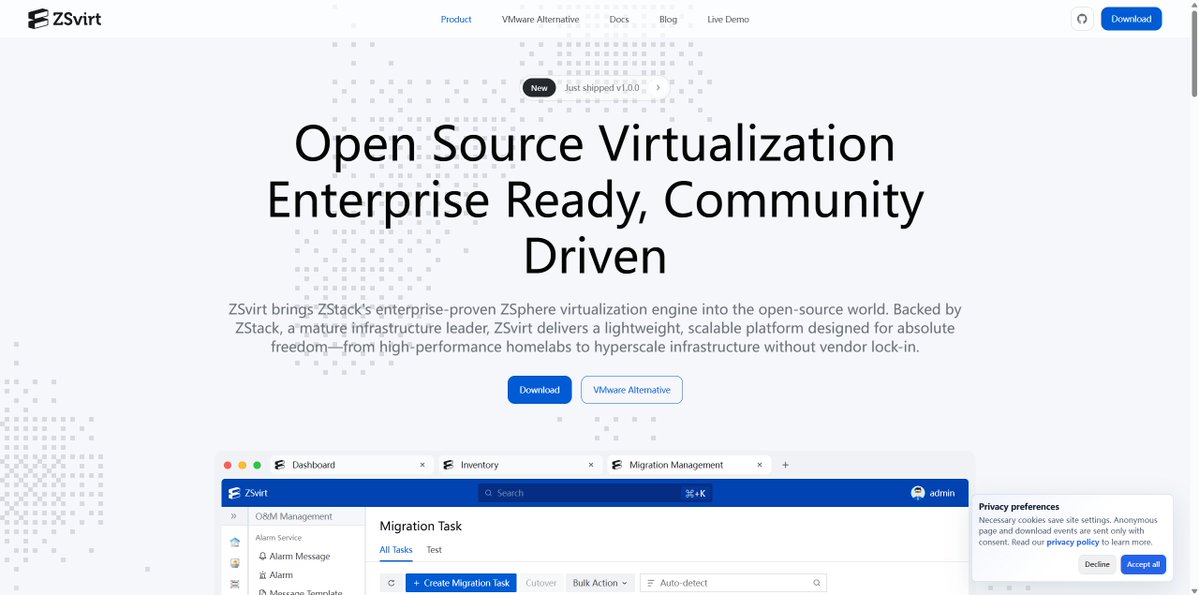Open Alarm Message in sidebar
The height and width of the screenshot is (595, 1199).
point(299,557)
